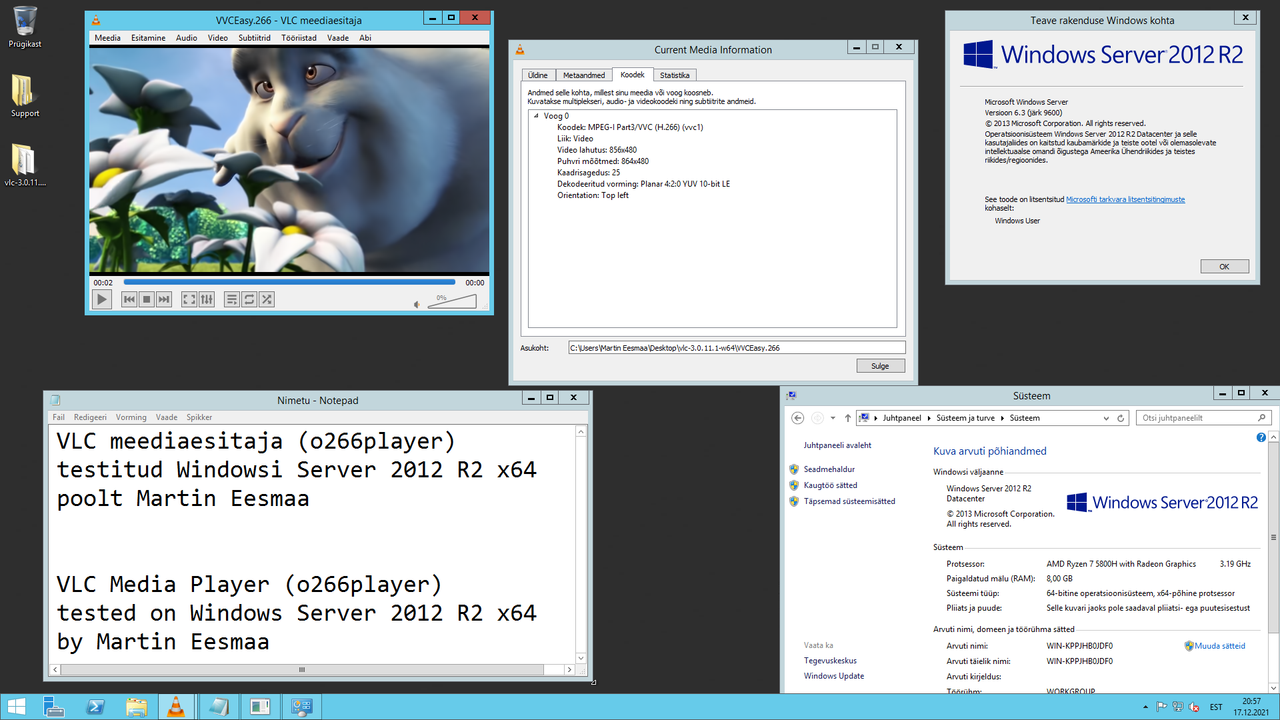The width and height of the screenshot is (1280, 720).
Task: Switch to Statistika tab
Action: point(674,75)
